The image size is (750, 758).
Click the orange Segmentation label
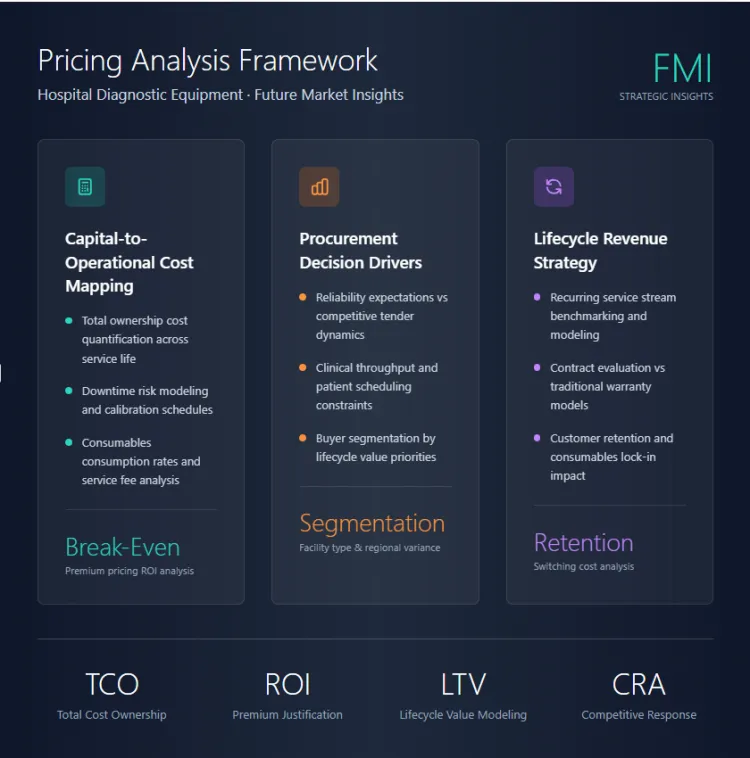point(372,523)
